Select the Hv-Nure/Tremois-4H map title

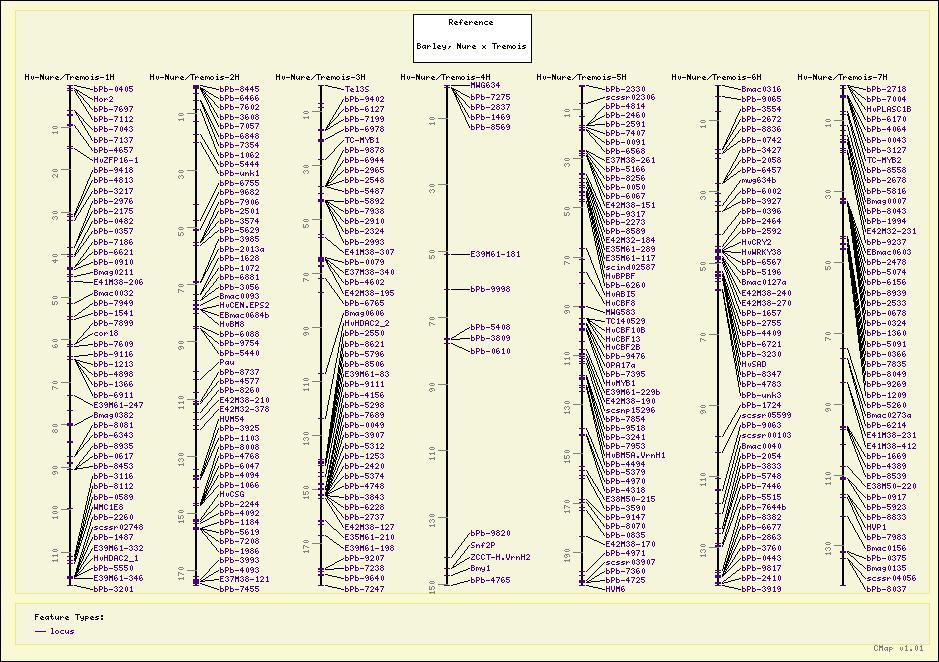(x=445, y=77)
